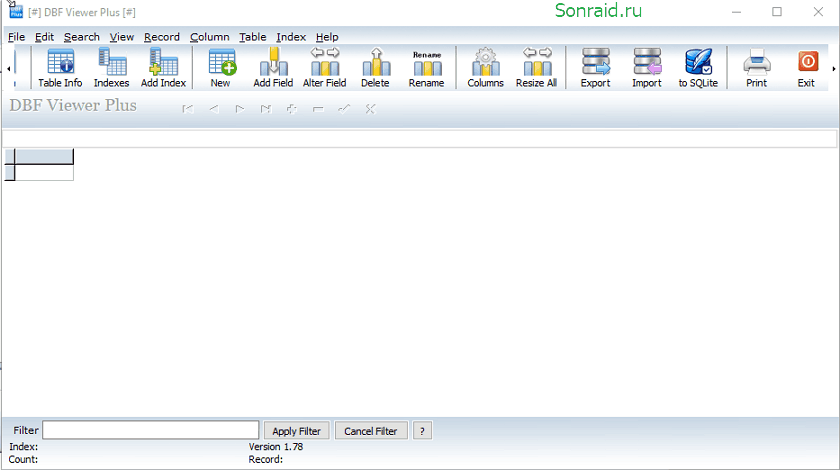This screenshot has height=470, width=840.
Task: Go to the previous record
Action: 214,109
